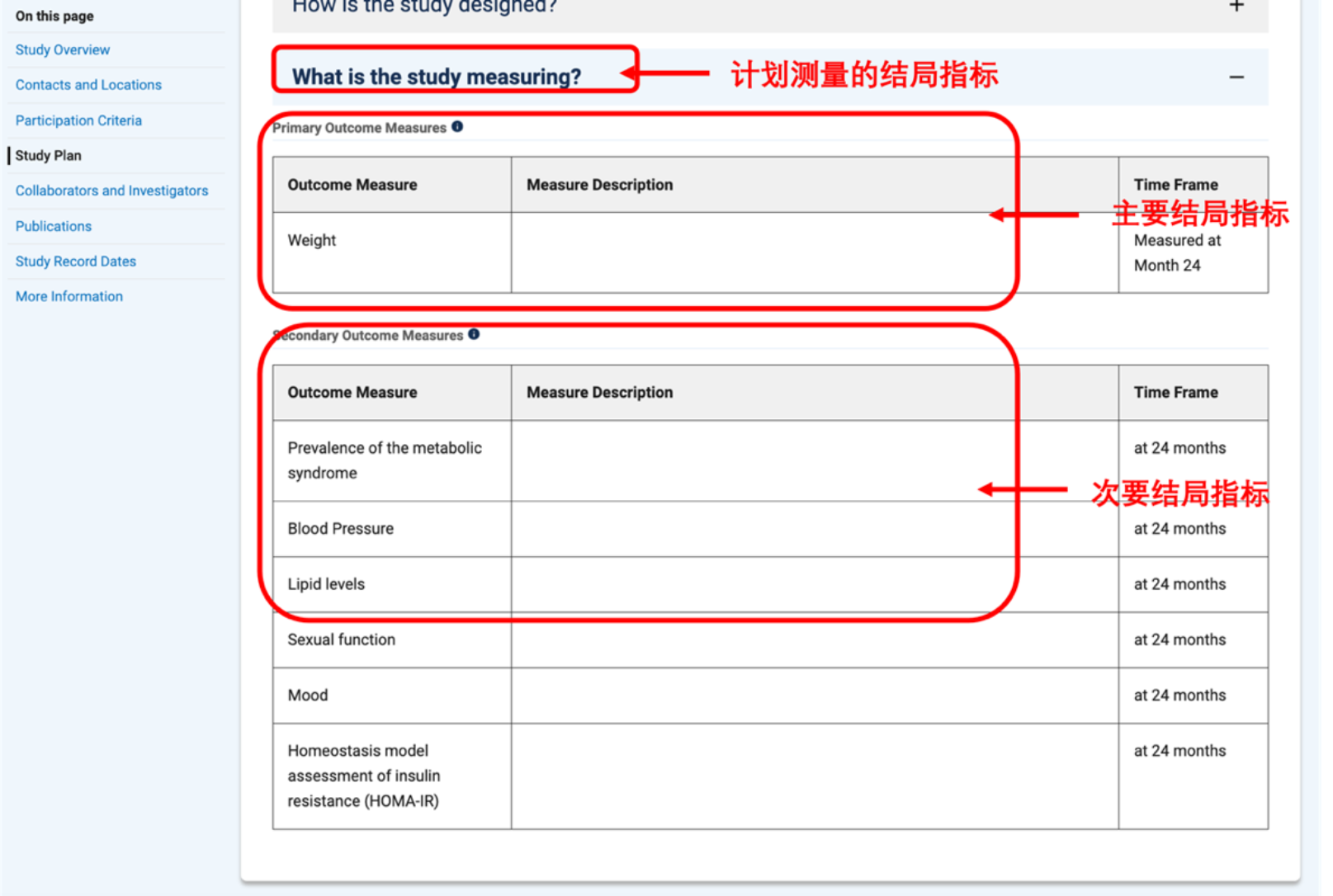Navigate to Publications section
The height and width of the screenshot is (896, 1333).
click(x=54, y=226)
